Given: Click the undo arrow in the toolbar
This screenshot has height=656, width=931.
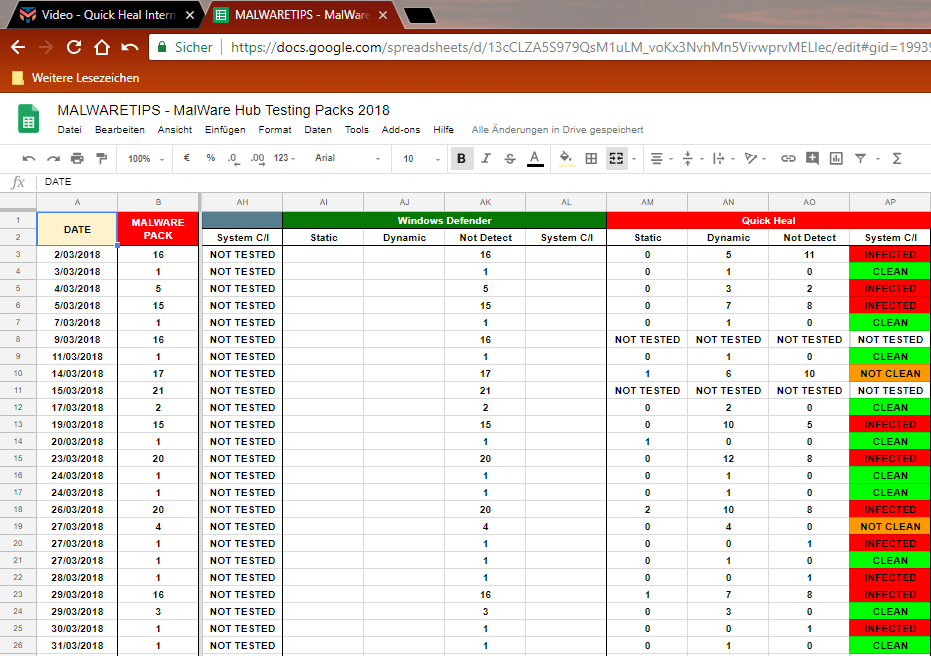Looking at the screenshot, I should pyautogui.click(x=29, y=158).
